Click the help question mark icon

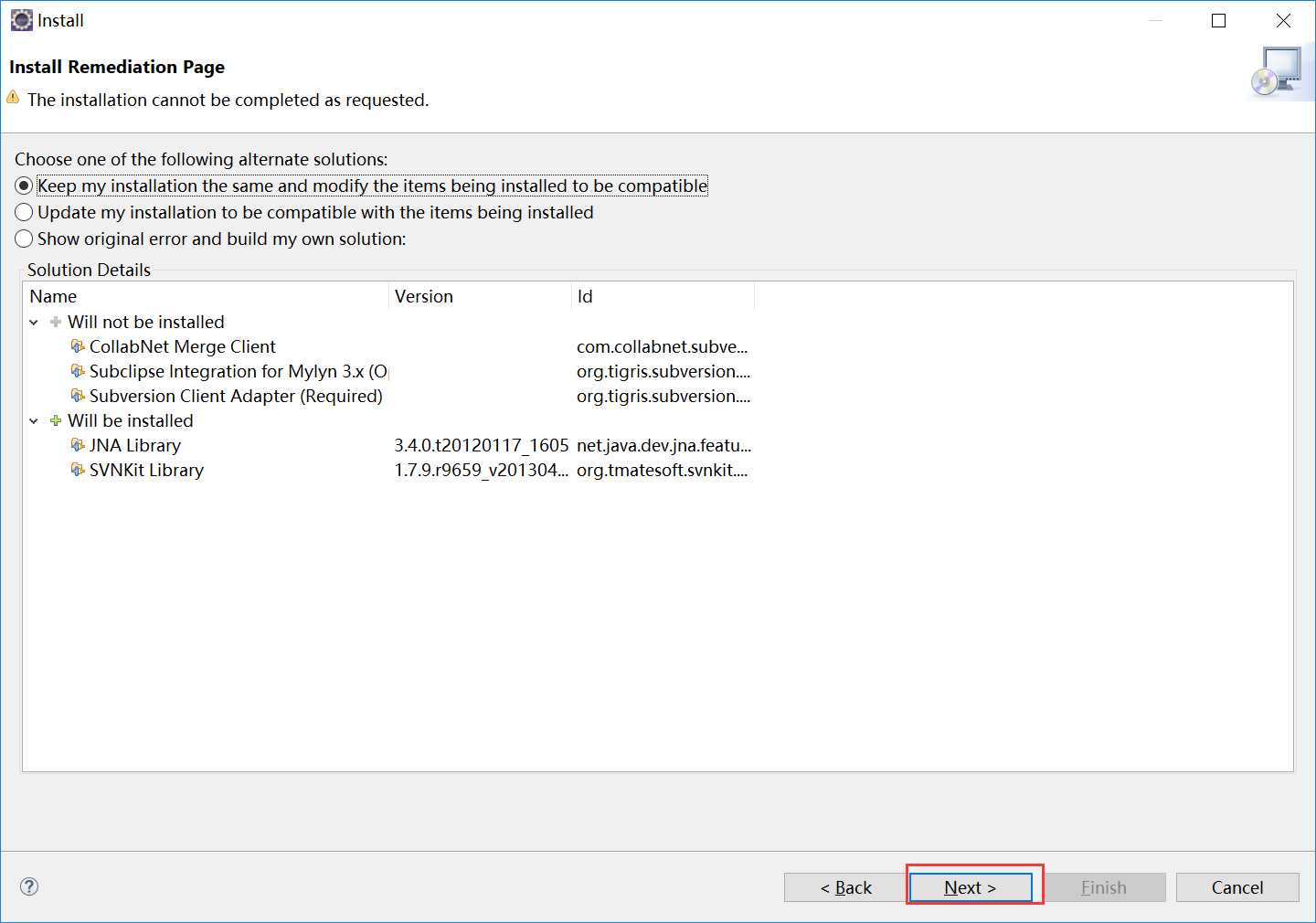click(x=29, y=886)
